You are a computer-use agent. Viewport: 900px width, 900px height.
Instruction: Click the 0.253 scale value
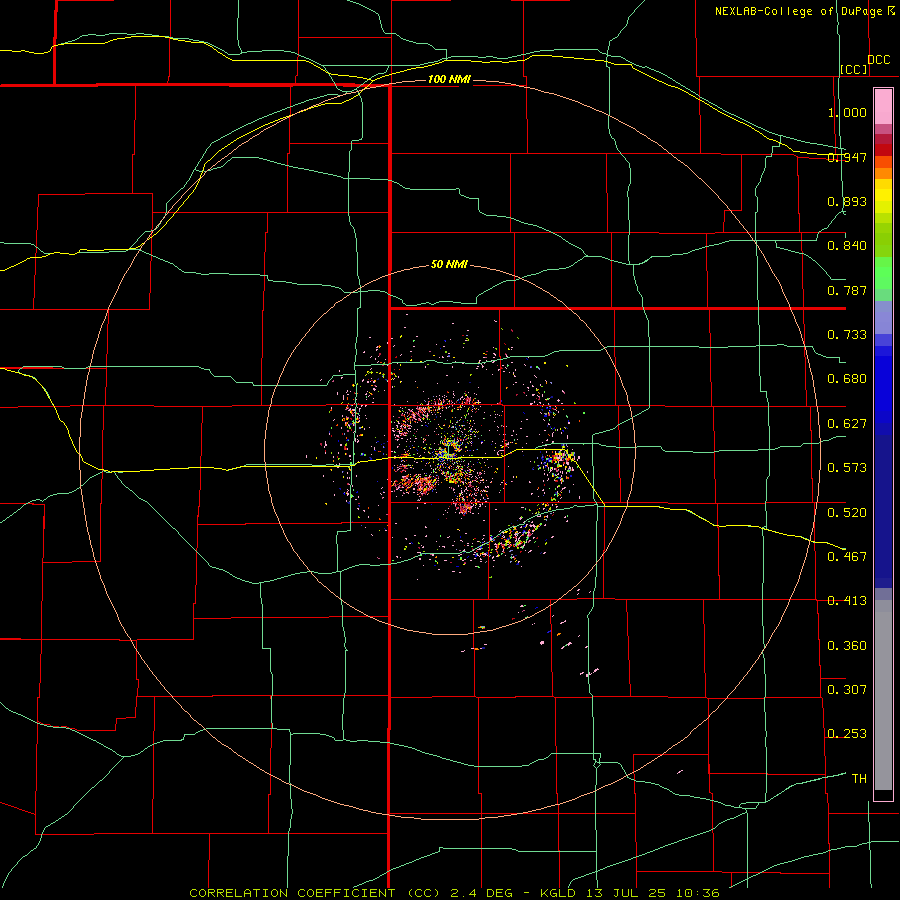point(847,734)
